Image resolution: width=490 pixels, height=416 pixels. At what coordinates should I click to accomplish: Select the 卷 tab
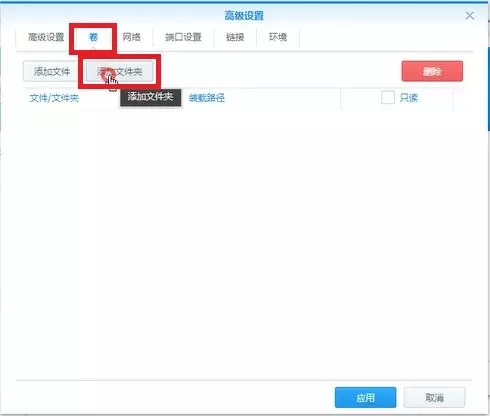click(x=93, y=37)
